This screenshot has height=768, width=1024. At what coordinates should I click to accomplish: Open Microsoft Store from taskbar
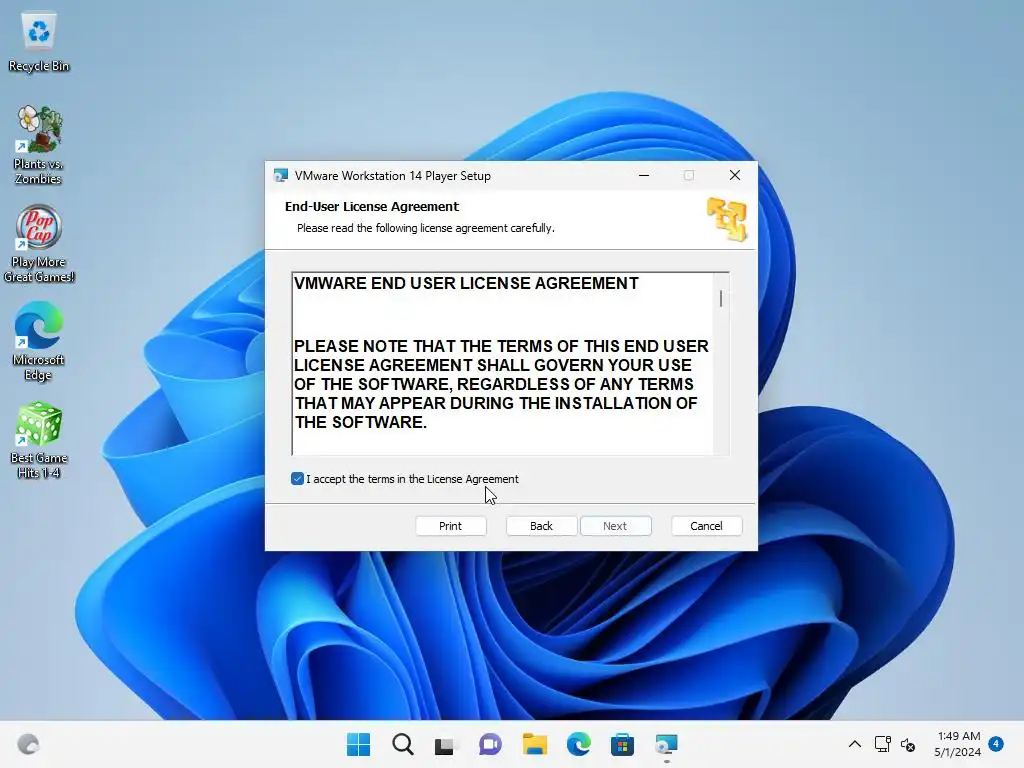622,744
